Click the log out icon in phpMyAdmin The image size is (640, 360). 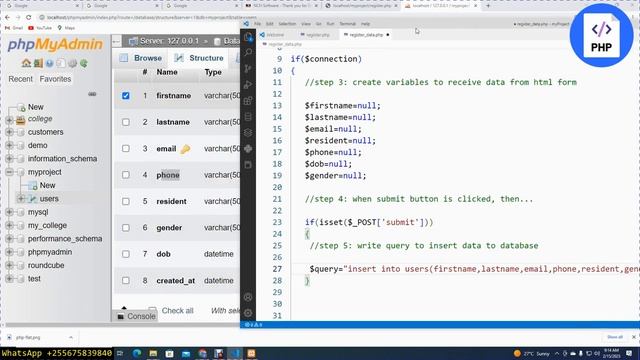(x=38, y=63)
